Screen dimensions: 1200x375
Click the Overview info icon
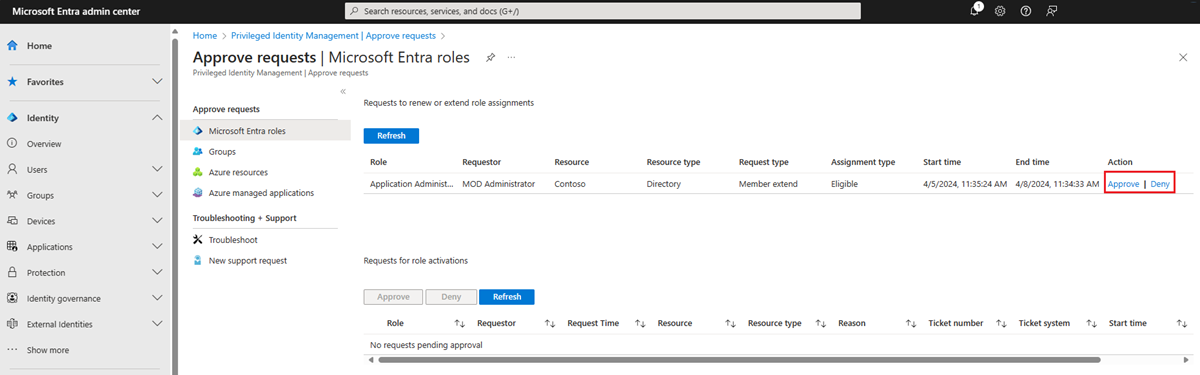tap(13, 144)
